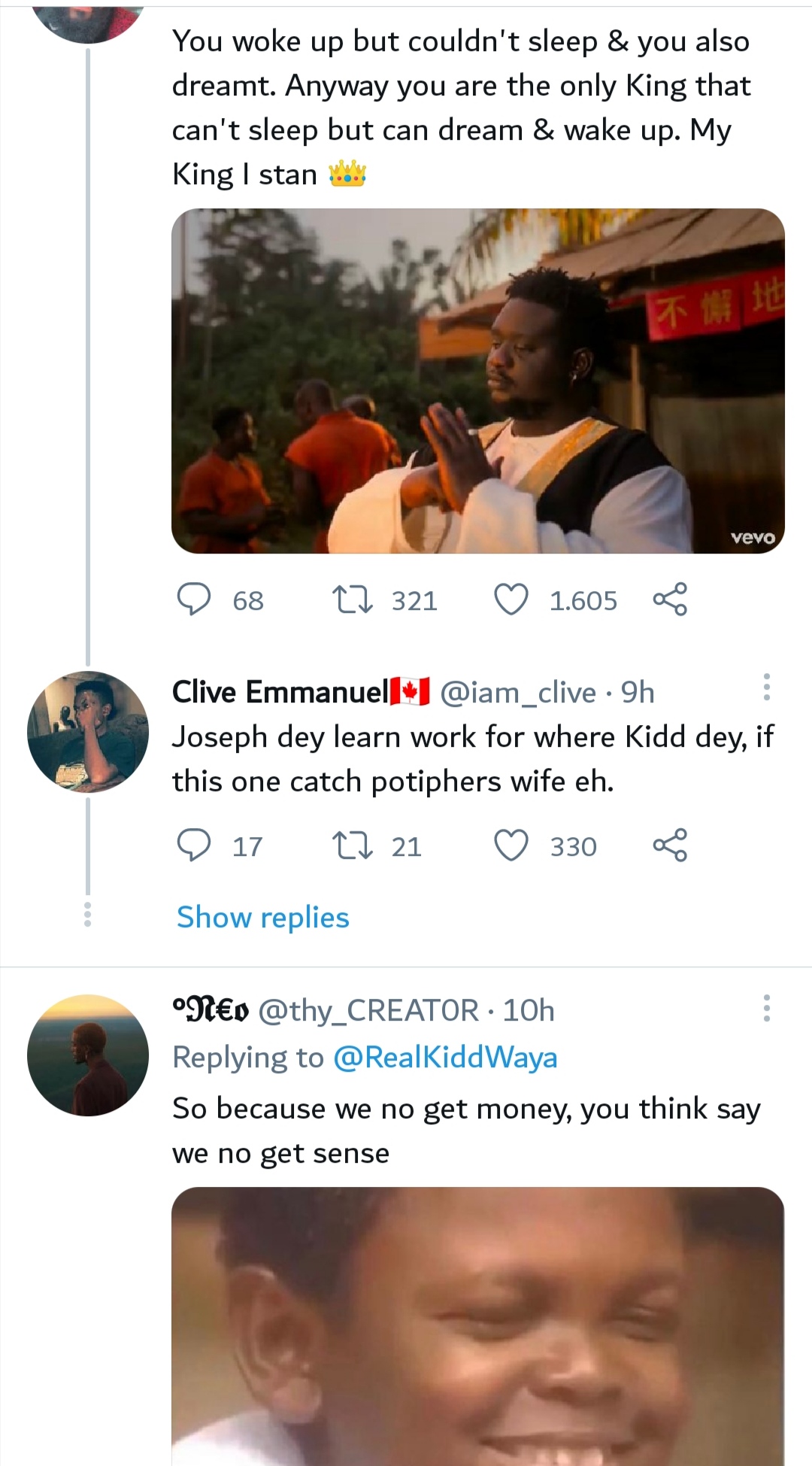812x1466 pixels.
Task: Retweet the King stan tweet
Action: tap(352, 600)
